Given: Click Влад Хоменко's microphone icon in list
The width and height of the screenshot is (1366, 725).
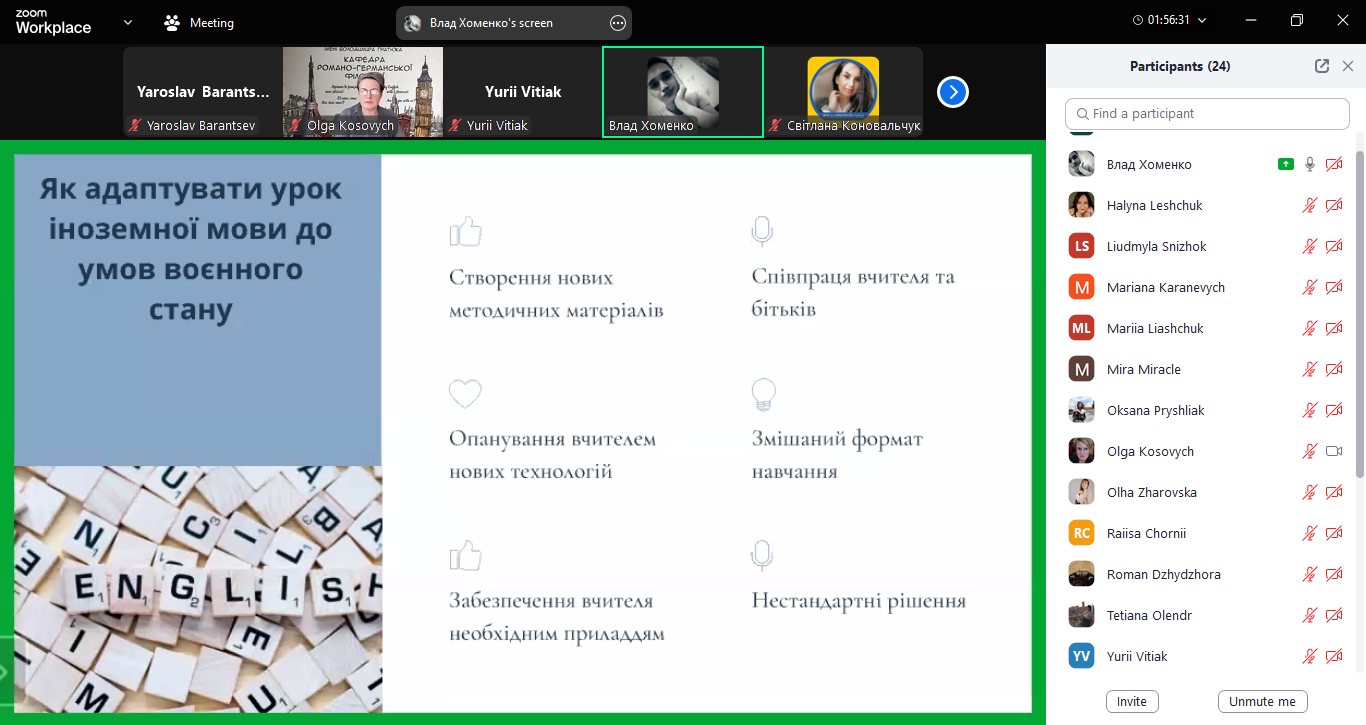Looking at the screenshot, I should click(x=1309, y=164).
